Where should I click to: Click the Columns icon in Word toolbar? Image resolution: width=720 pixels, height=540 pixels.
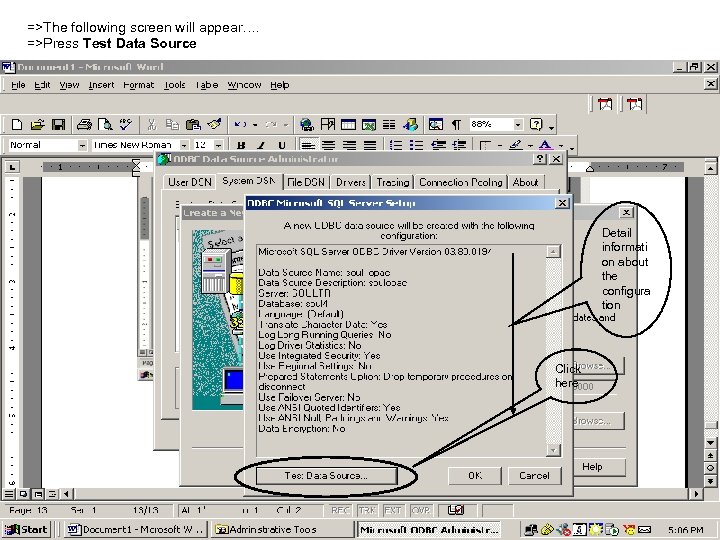tap(389, 124)
